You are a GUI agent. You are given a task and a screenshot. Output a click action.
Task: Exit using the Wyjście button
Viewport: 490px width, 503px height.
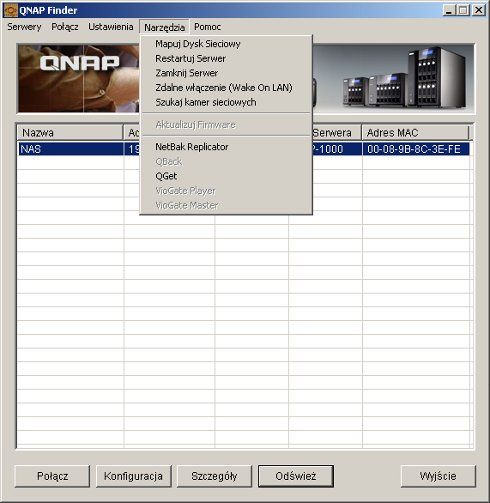point(438,476)
